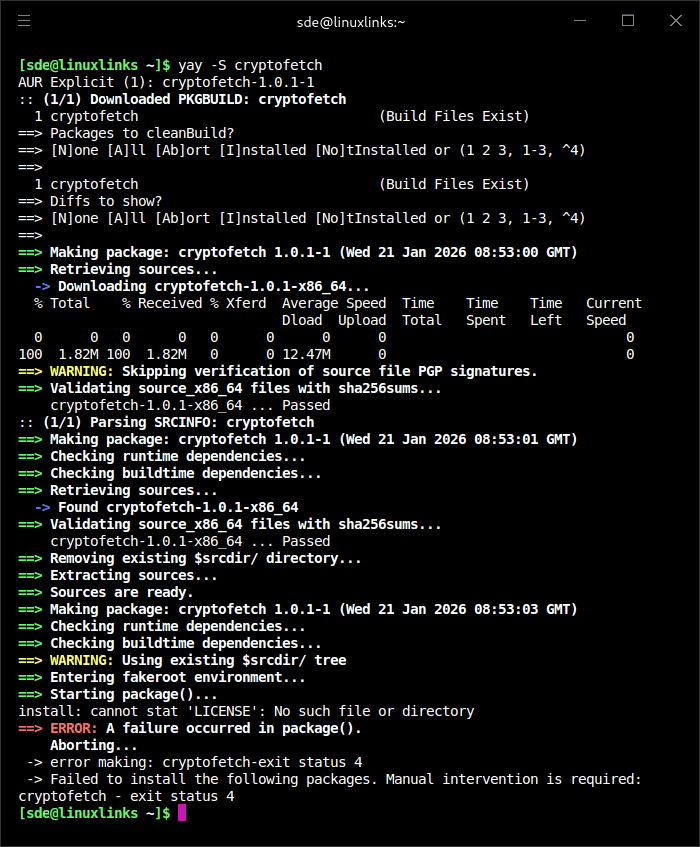
Task: Open the hamburger menu icon
Action: click(x=24, y=20)
